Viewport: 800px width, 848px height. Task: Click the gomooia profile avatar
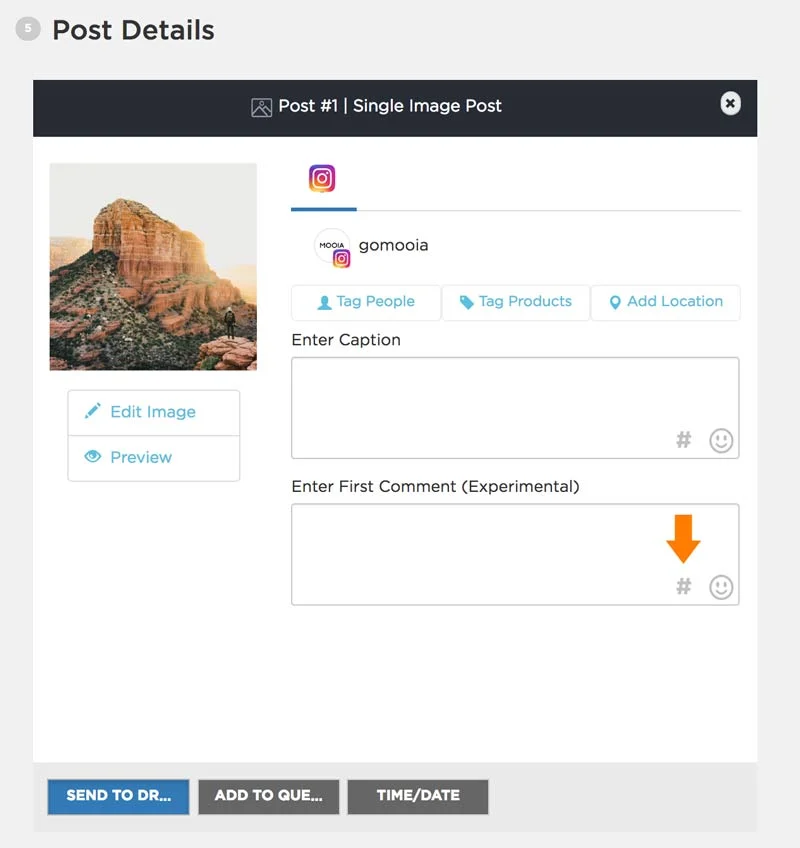[333, 247]
